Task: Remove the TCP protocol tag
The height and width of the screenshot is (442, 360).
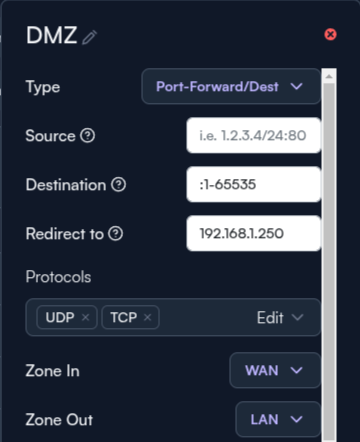Action: coord(147,317)
